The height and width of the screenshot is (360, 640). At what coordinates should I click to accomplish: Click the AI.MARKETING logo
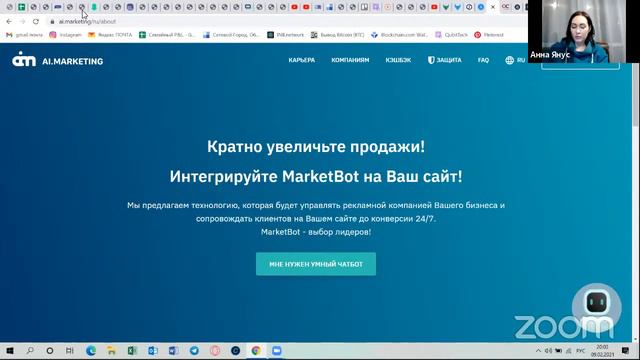click(x=58, y=60)
